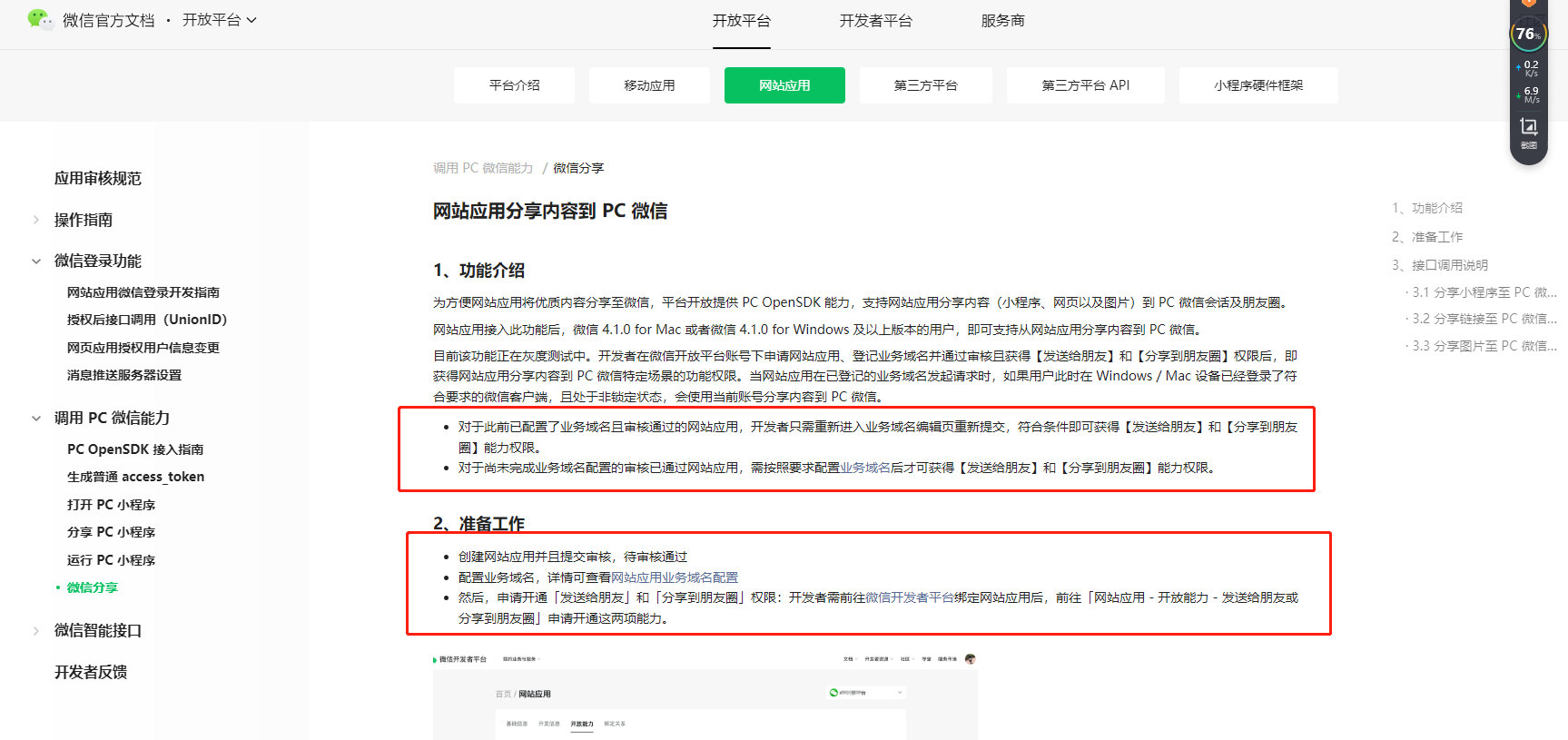
Task: Open 打开 PC 小程序 page
Action: [111, 505]
